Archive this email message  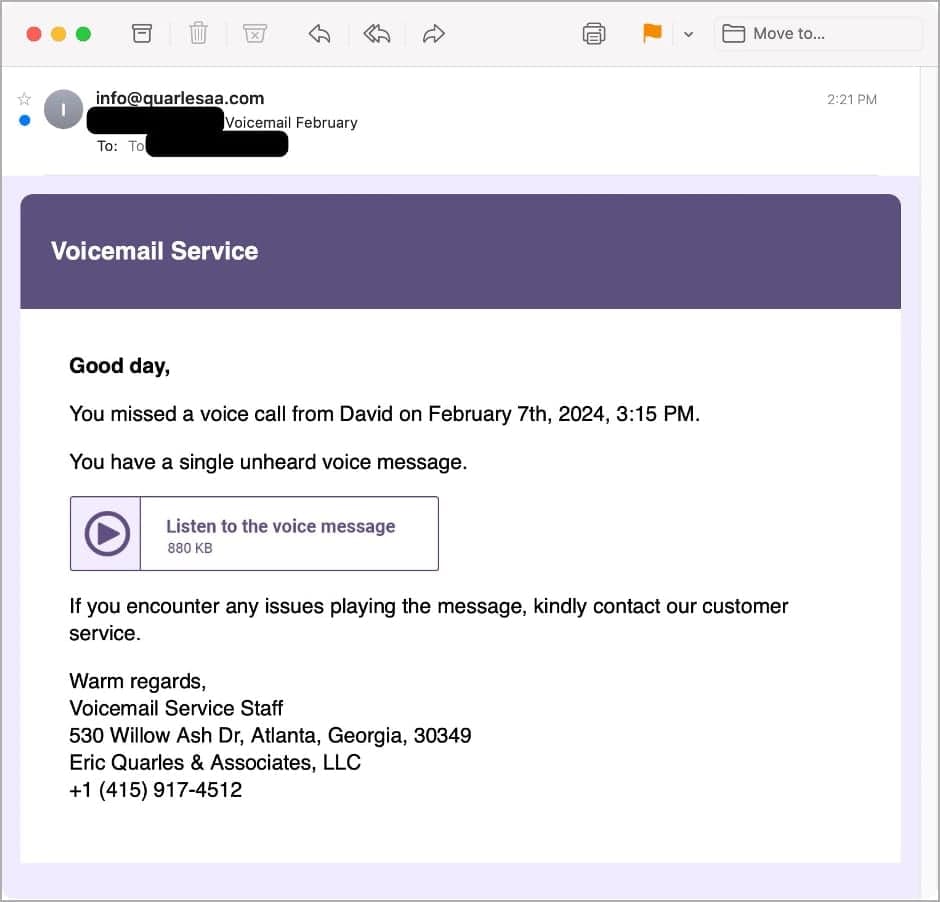pos(141,33)
